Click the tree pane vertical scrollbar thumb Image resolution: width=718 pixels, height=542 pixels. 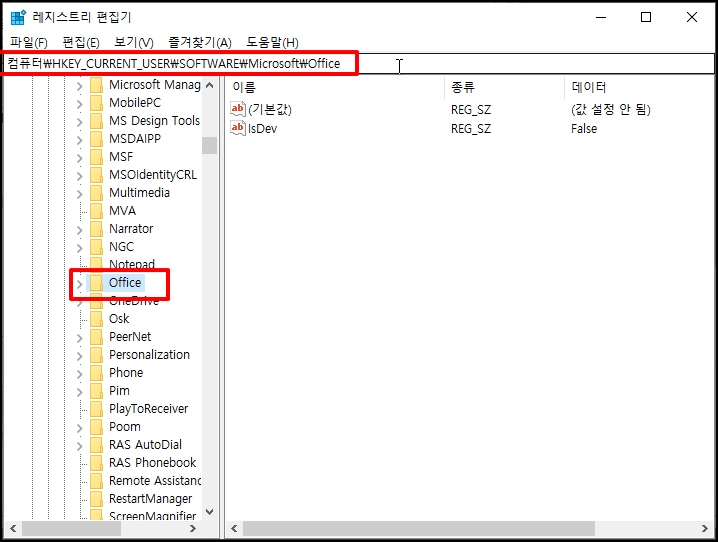pos(210,146)
